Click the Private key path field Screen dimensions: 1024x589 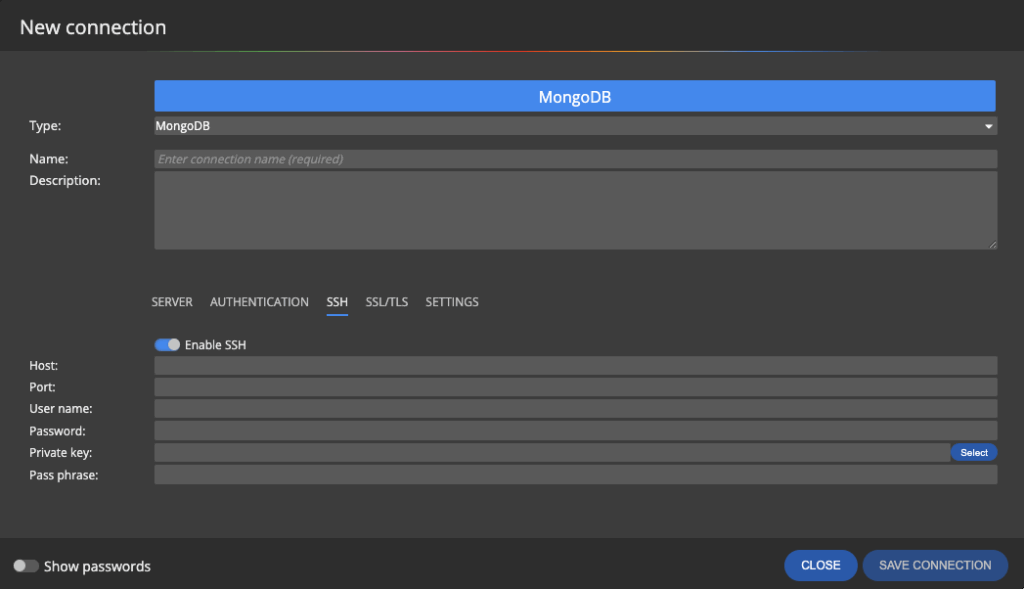coord(550,453)
